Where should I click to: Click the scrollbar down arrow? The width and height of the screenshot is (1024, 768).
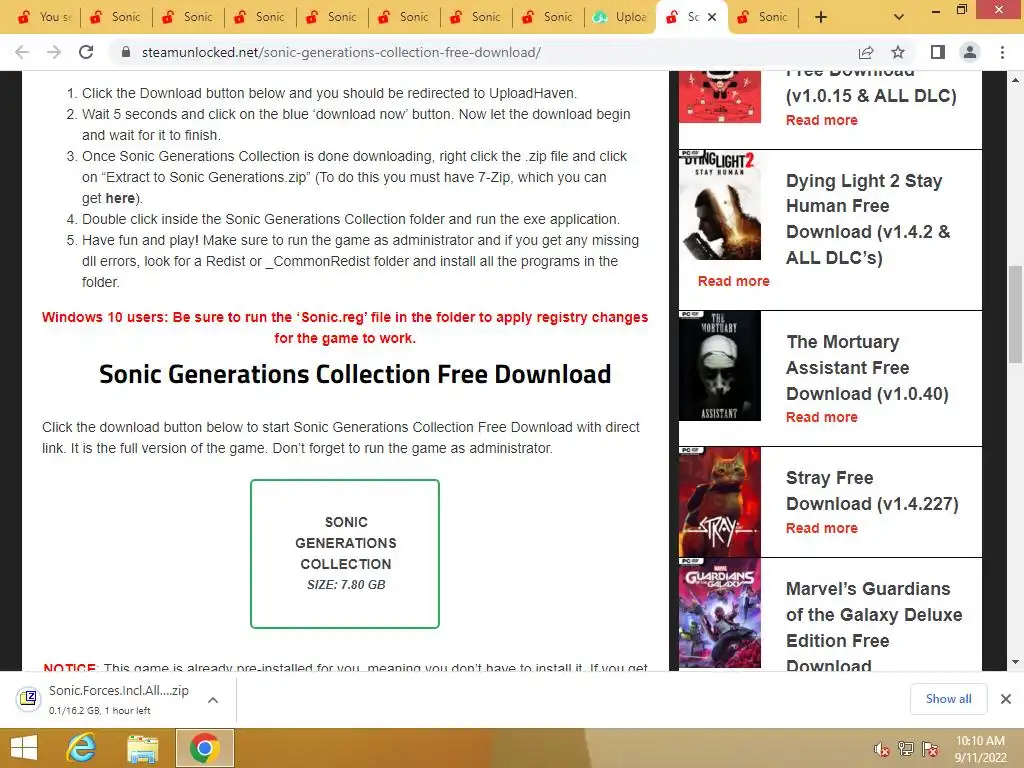[1015, 662]
